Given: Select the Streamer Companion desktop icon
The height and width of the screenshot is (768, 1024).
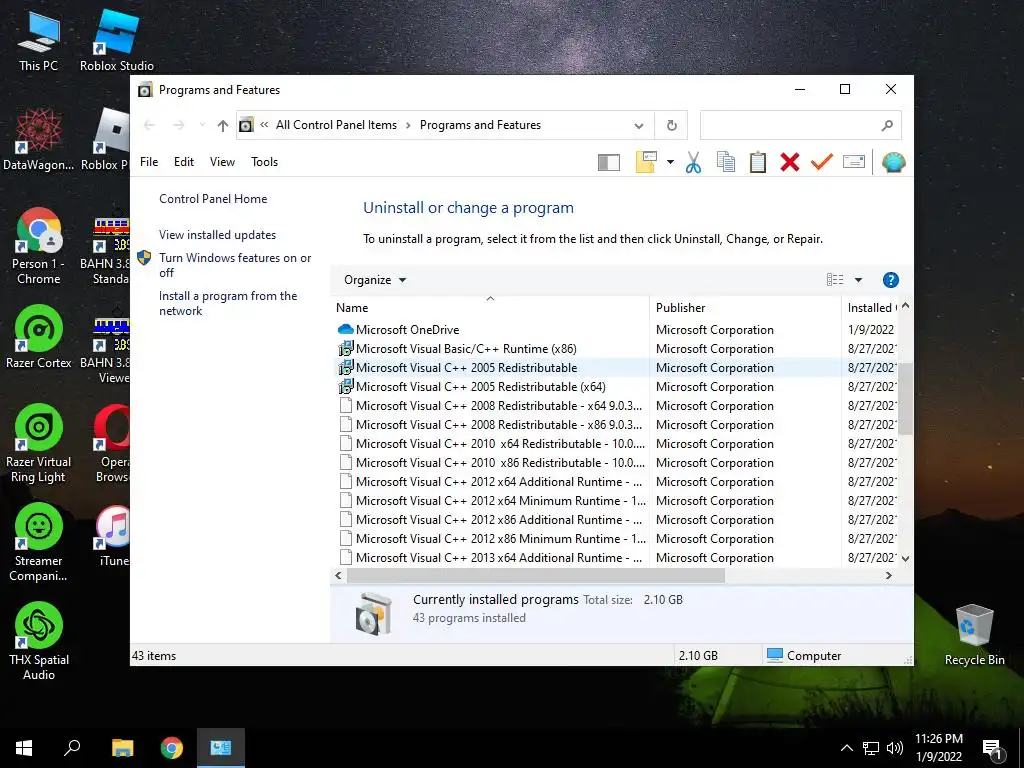Looking at the screenshot, I should (x=39, y=543).
